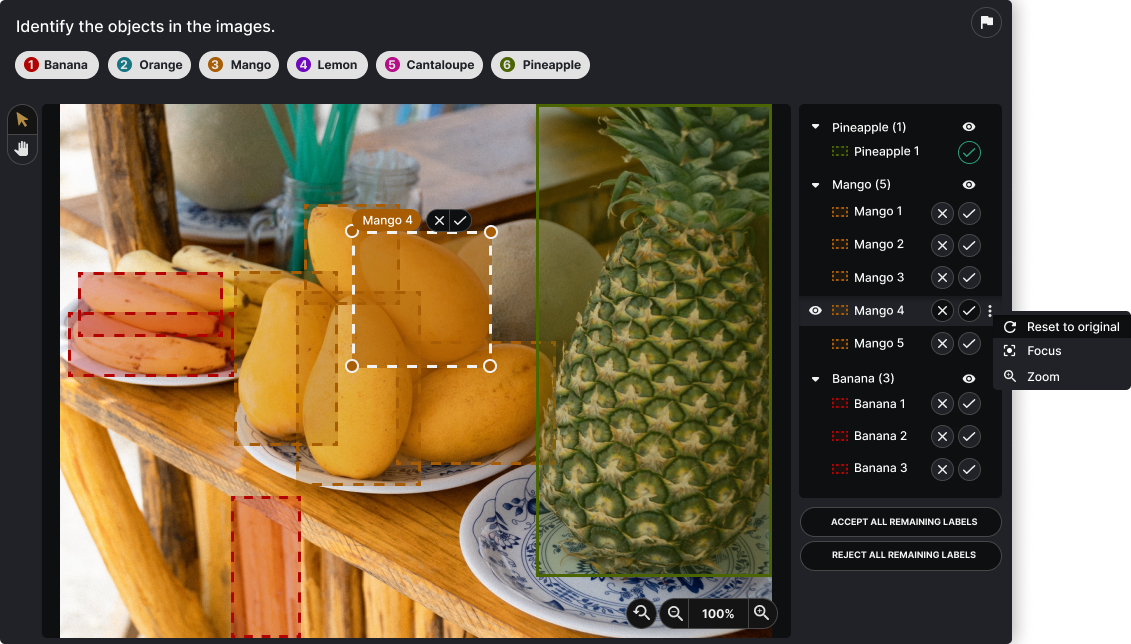Toggle visibility of the Banana group
The height and width of the screenshot is (644, 1131).
(x=969, y=379)
